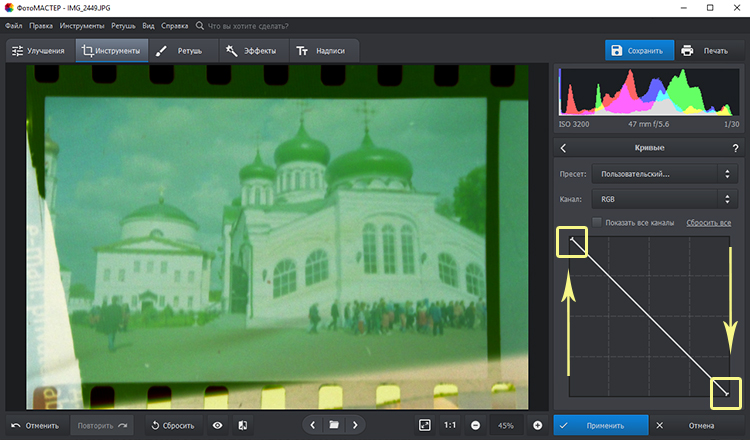This screenshot has width=750, height=440.
Task: Click the top-left curve control point
Action: coord(573,239)
